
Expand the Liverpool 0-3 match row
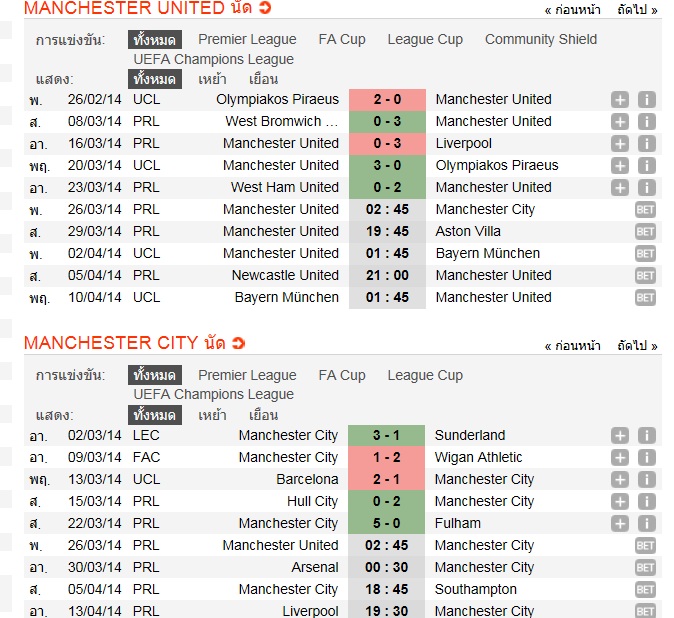[620, 143]
